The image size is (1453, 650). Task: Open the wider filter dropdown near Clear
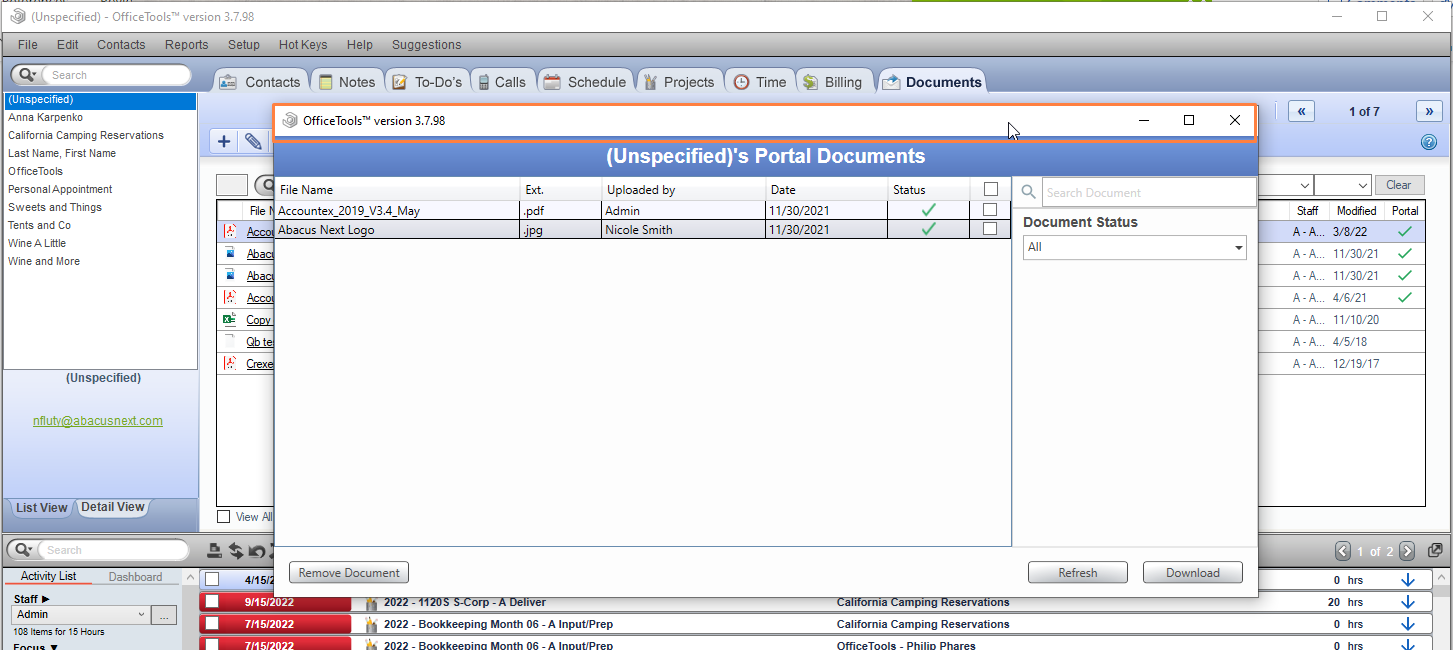tap(1285, 185)
